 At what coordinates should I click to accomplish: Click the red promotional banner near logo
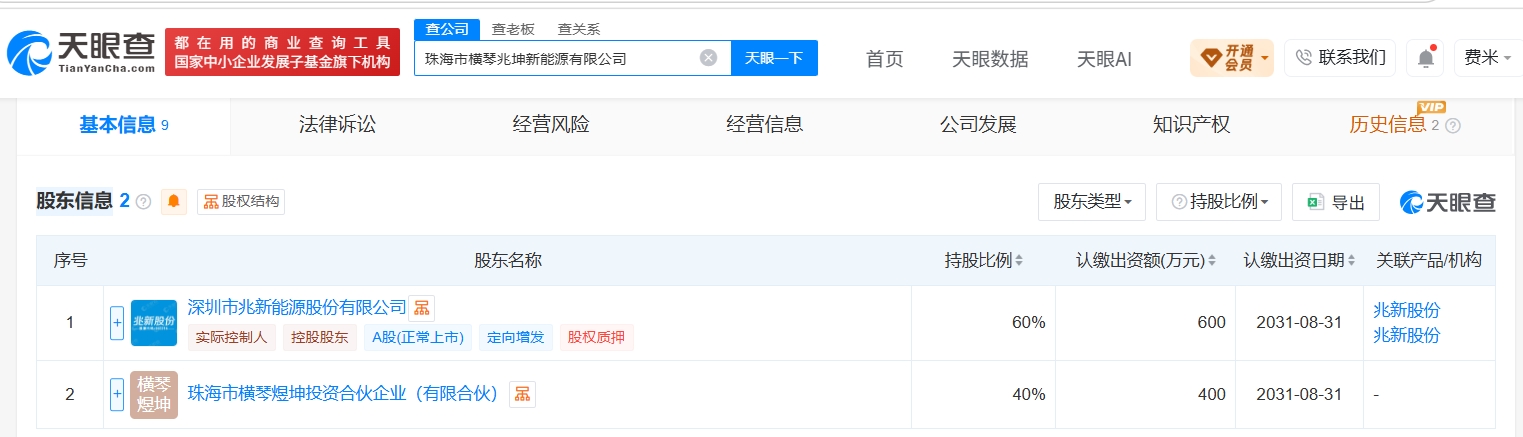pyautogui.click(x=282, y=52)
